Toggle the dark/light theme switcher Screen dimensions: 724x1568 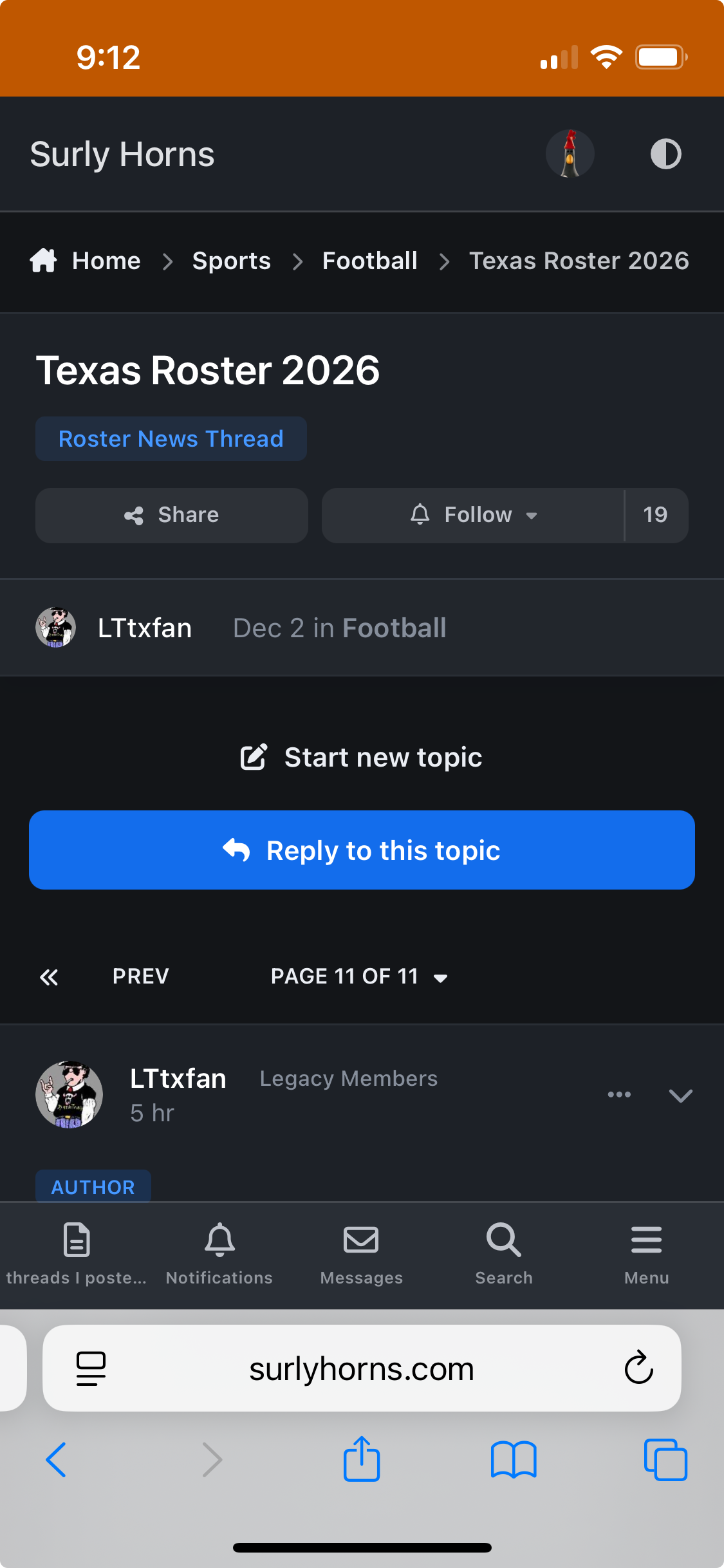tap(665, 154)
